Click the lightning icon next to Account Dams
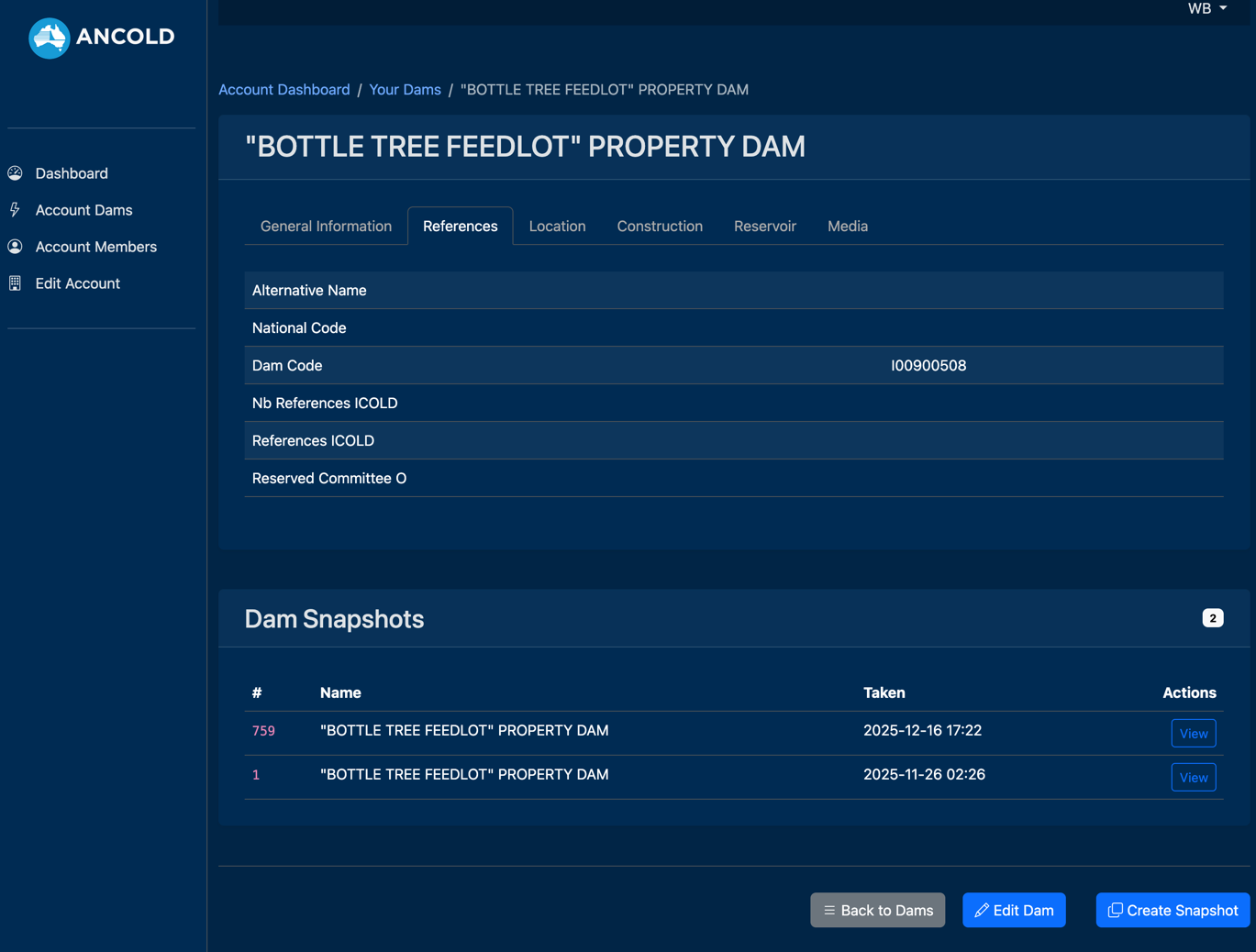 pos(15,209)
